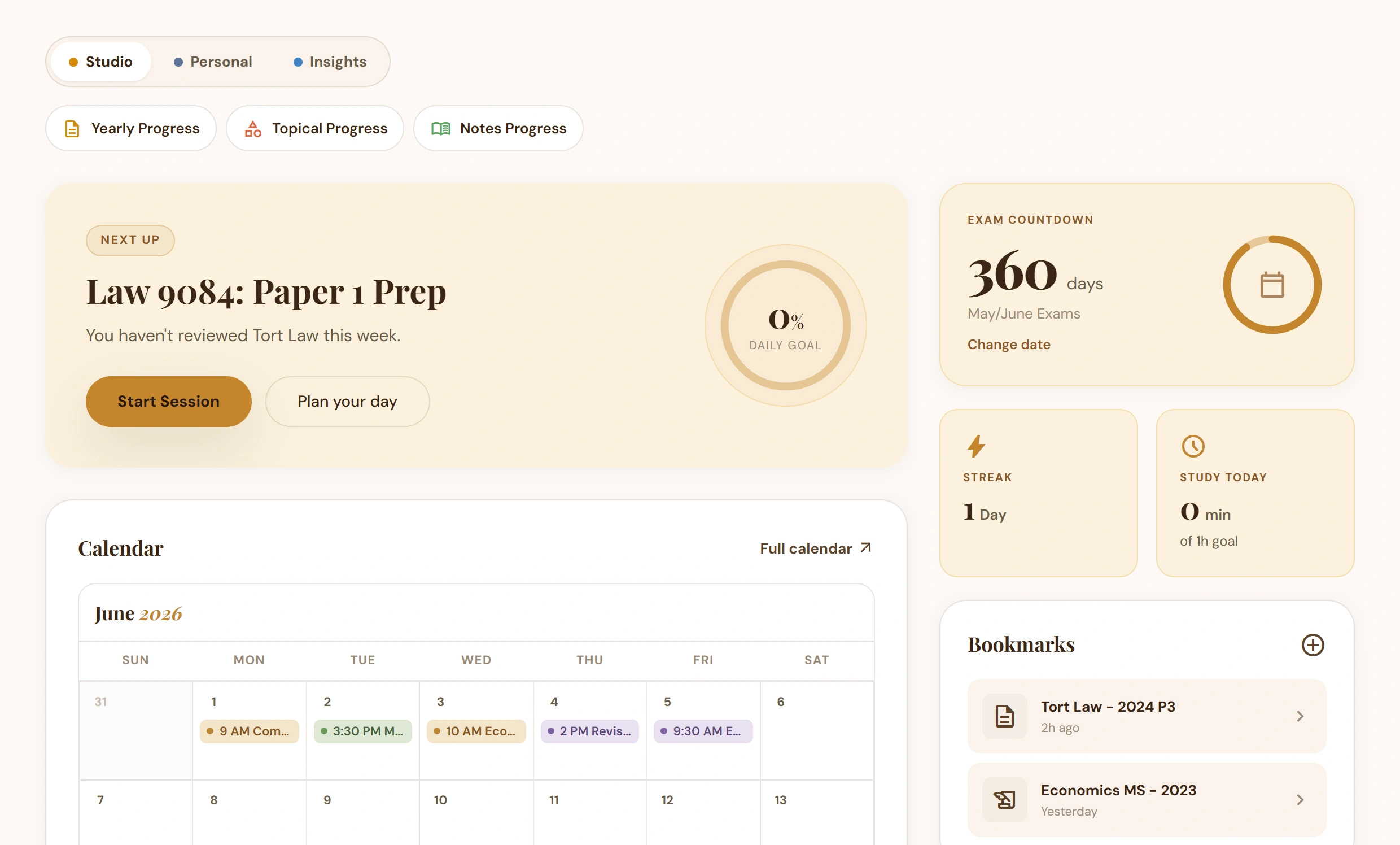The width and height of the screenshot is (1400, 845).
Task: Click the Full calendar arrow icon
Action: [x=866, y=547]
